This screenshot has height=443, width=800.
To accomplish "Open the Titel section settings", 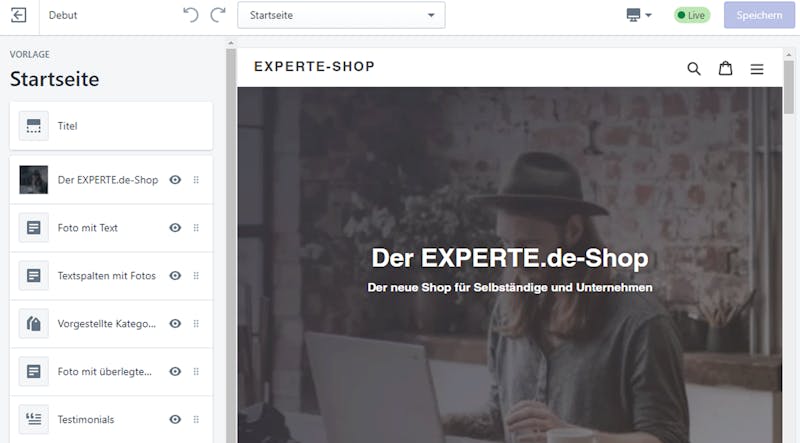I will click(111, 126).
